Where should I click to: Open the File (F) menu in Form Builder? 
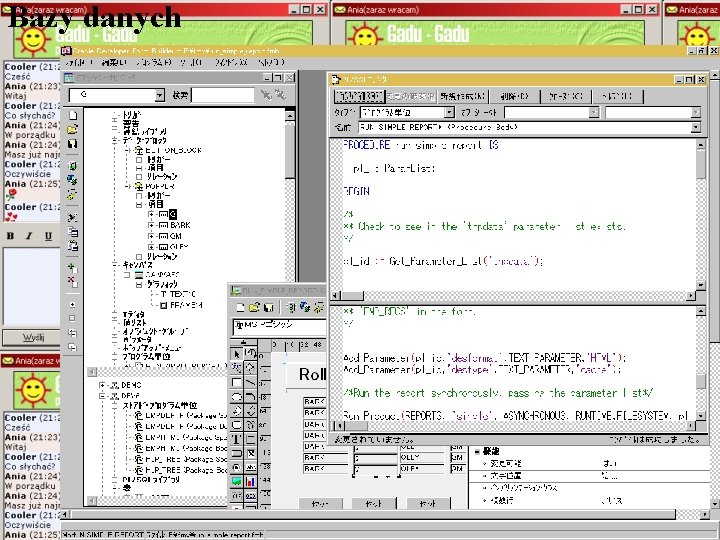(77, 62)
